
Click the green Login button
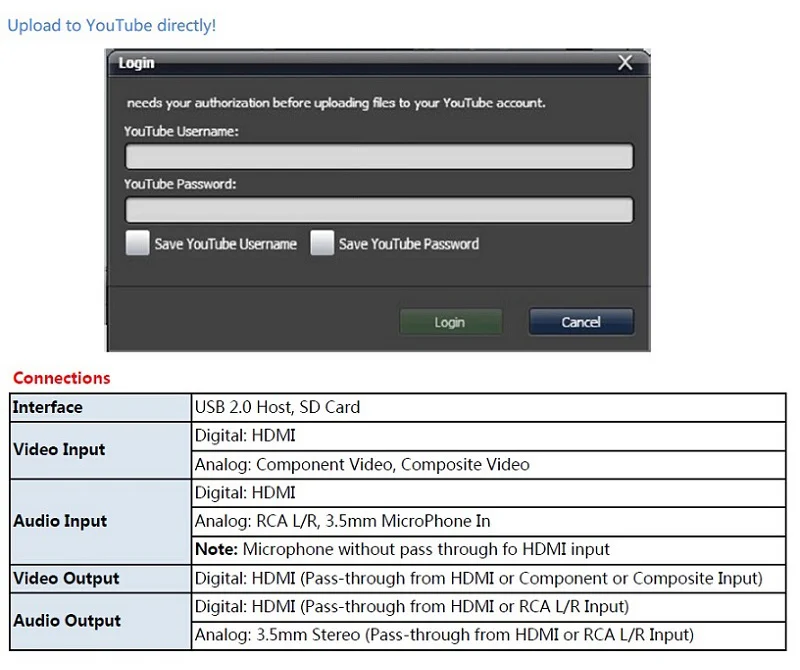click(x=451, y=322)
